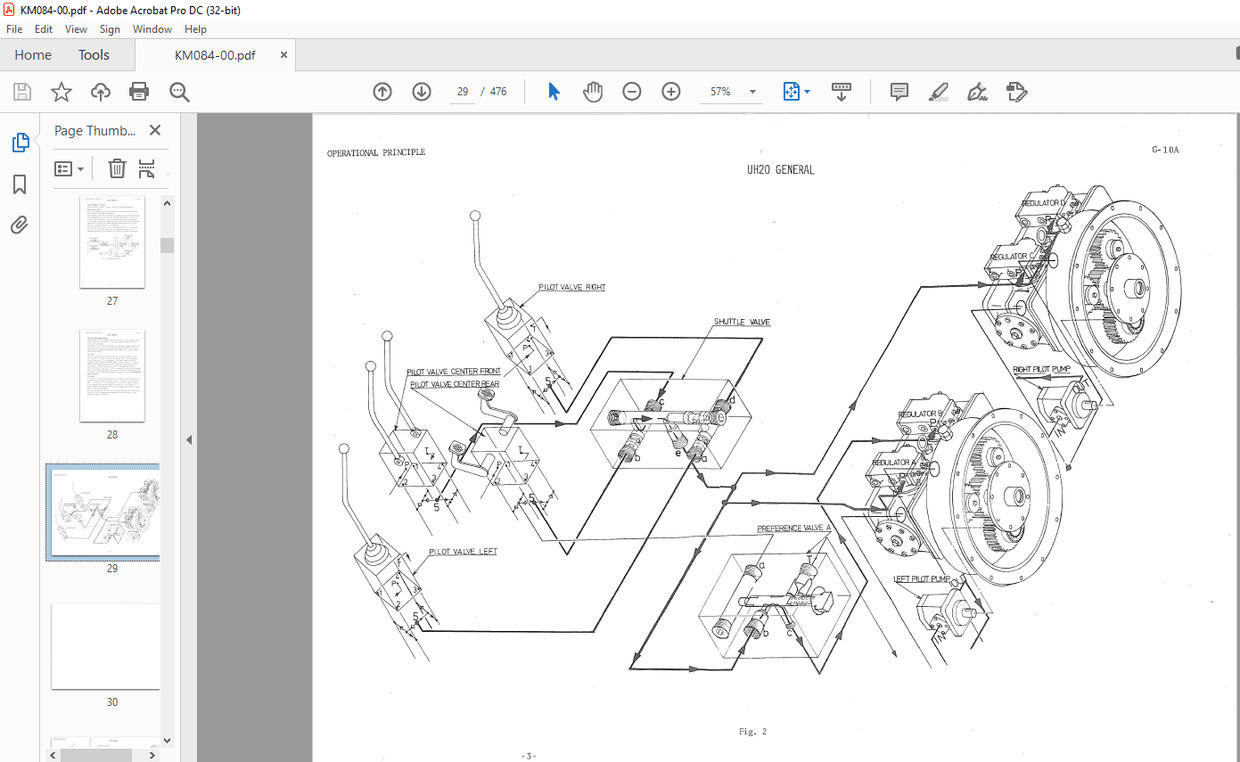Open the Find search box
Screen dimensions: 1240x762
point(179,91)
